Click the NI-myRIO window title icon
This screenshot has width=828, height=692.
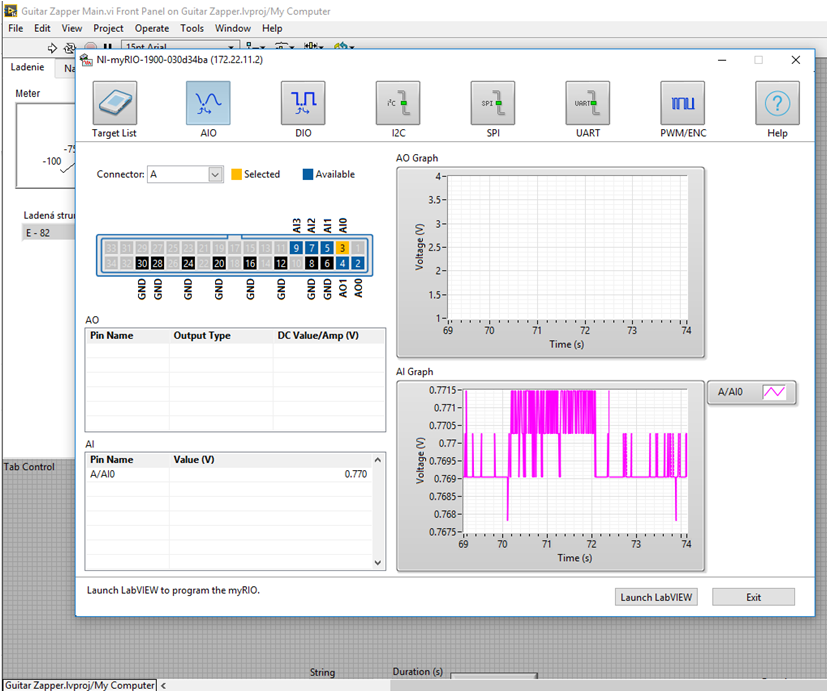click(x=87, y=60)
